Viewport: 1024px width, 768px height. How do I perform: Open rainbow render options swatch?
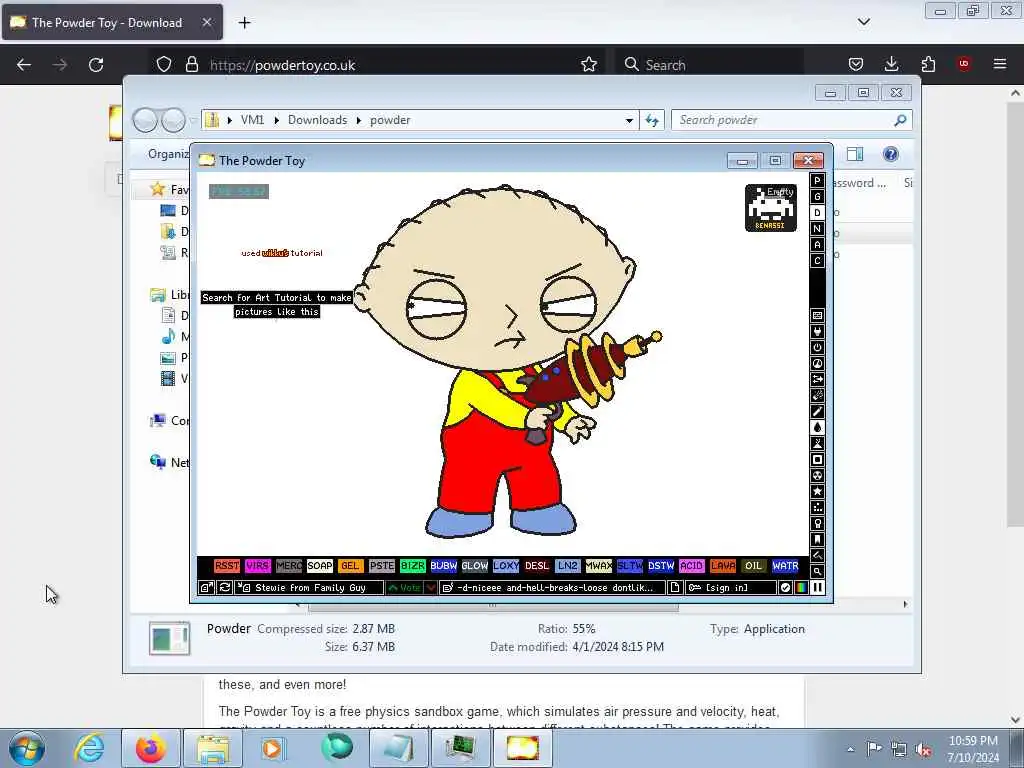[x=801, y=588]
